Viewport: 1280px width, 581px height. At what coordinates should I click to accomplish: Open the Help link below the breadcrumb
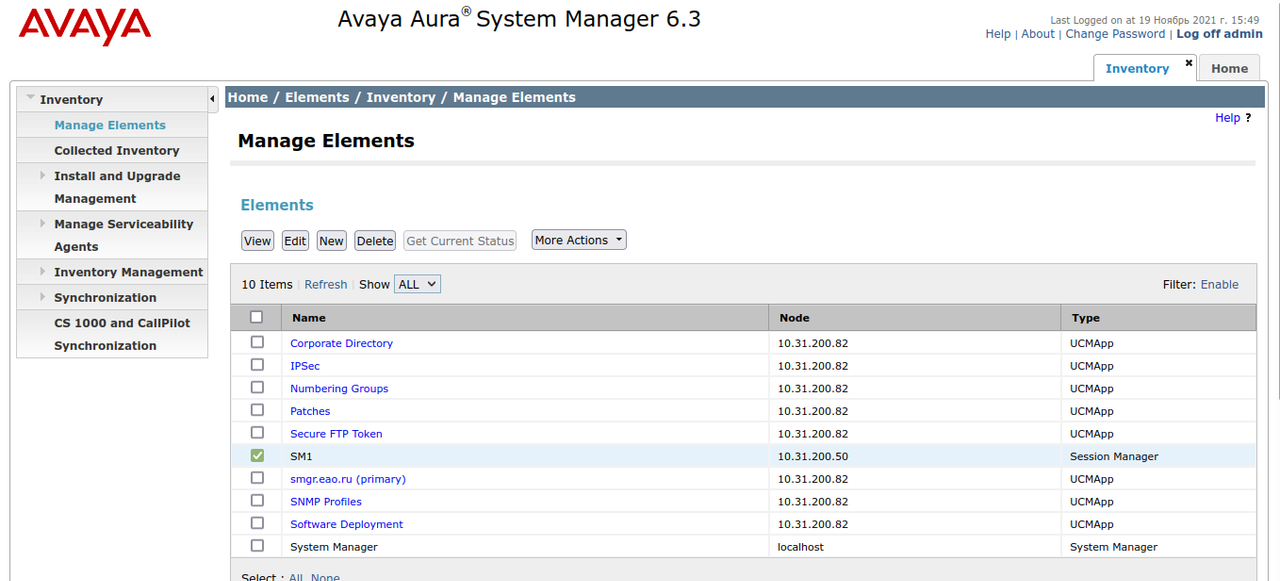coord(1227,118)
